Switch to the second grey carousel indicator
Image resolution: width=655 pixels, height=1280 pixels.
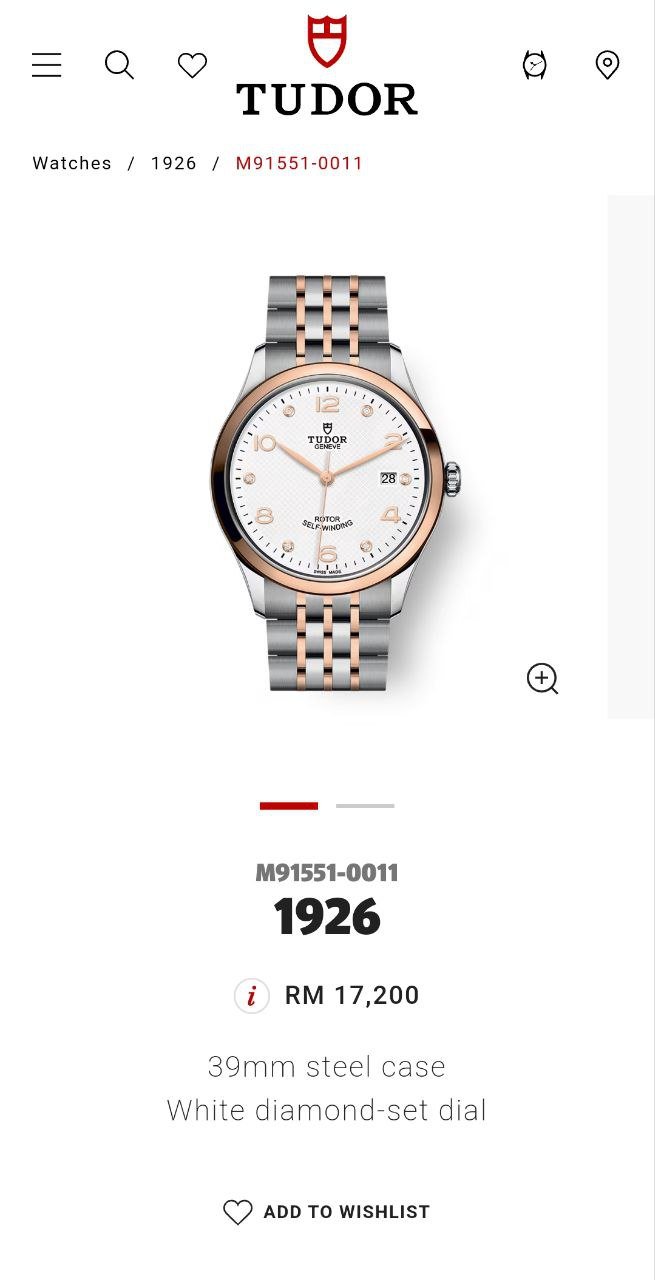tap(365, 805)
